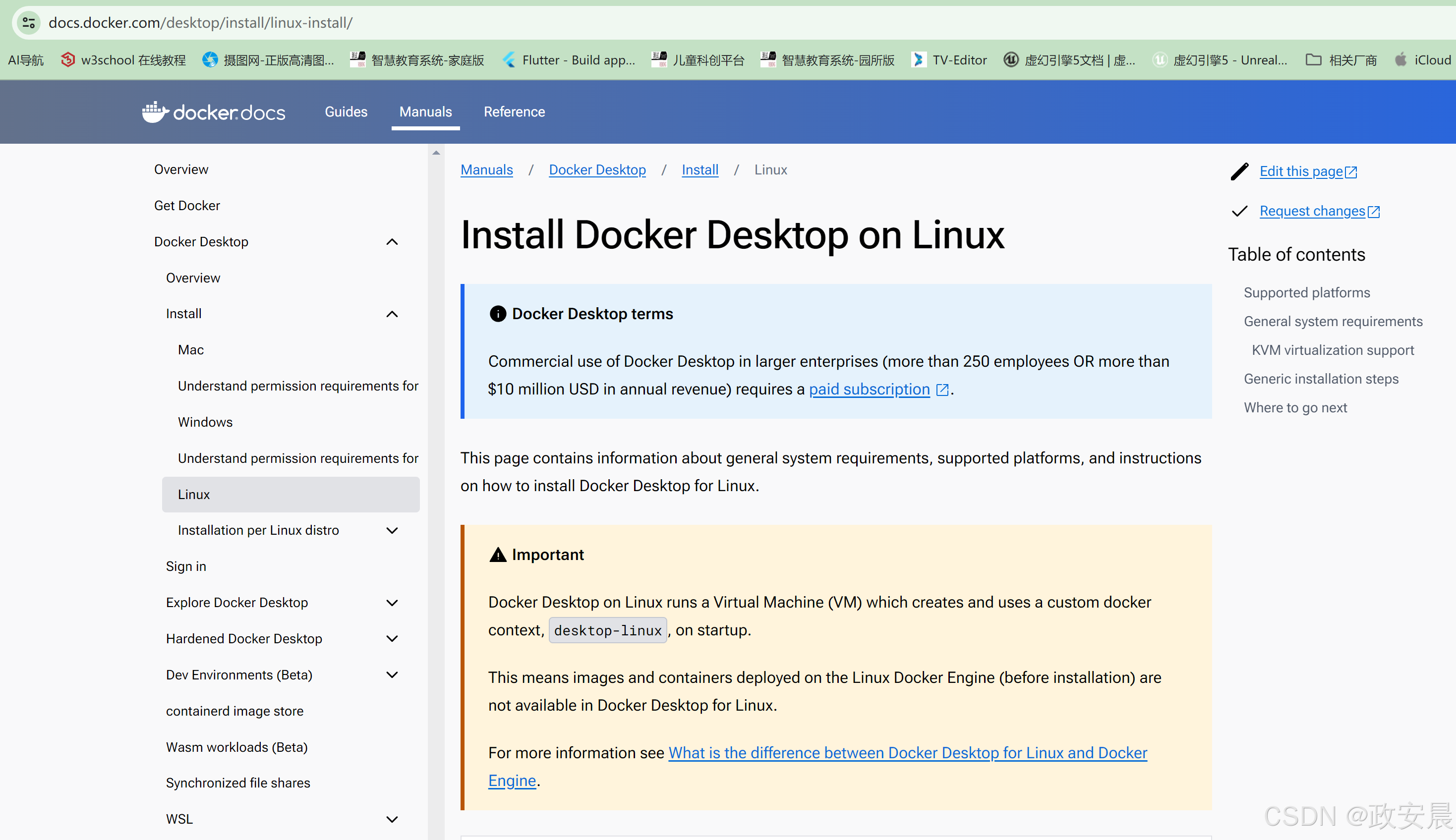Open the 虚幻引擎5文档 bookmark
This screenshot has width=1456, height=840.
[1069, 59]
